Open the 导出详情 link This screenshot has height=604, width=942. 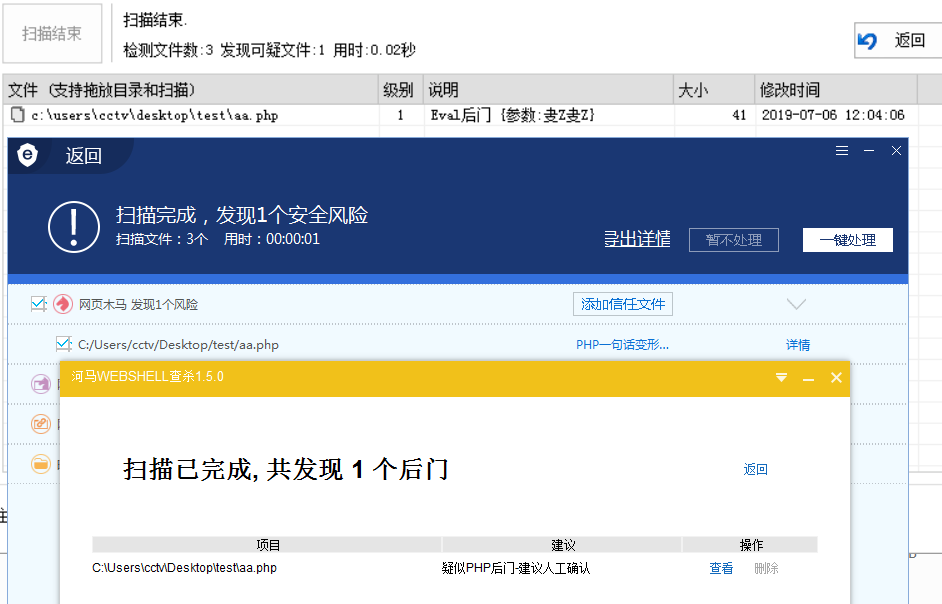pyautogui.click(x=637, y=239)
